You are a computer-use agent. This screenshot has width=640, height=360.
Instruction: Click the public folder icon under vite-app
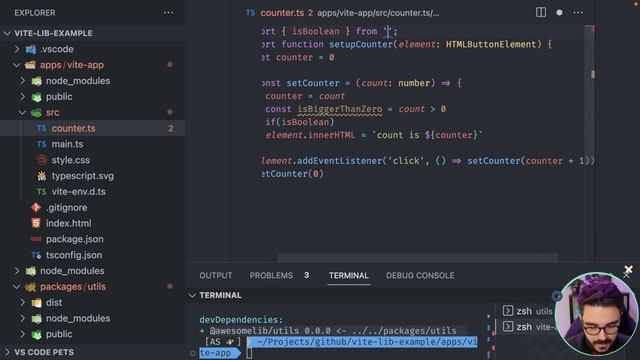[x=37, y=97]
